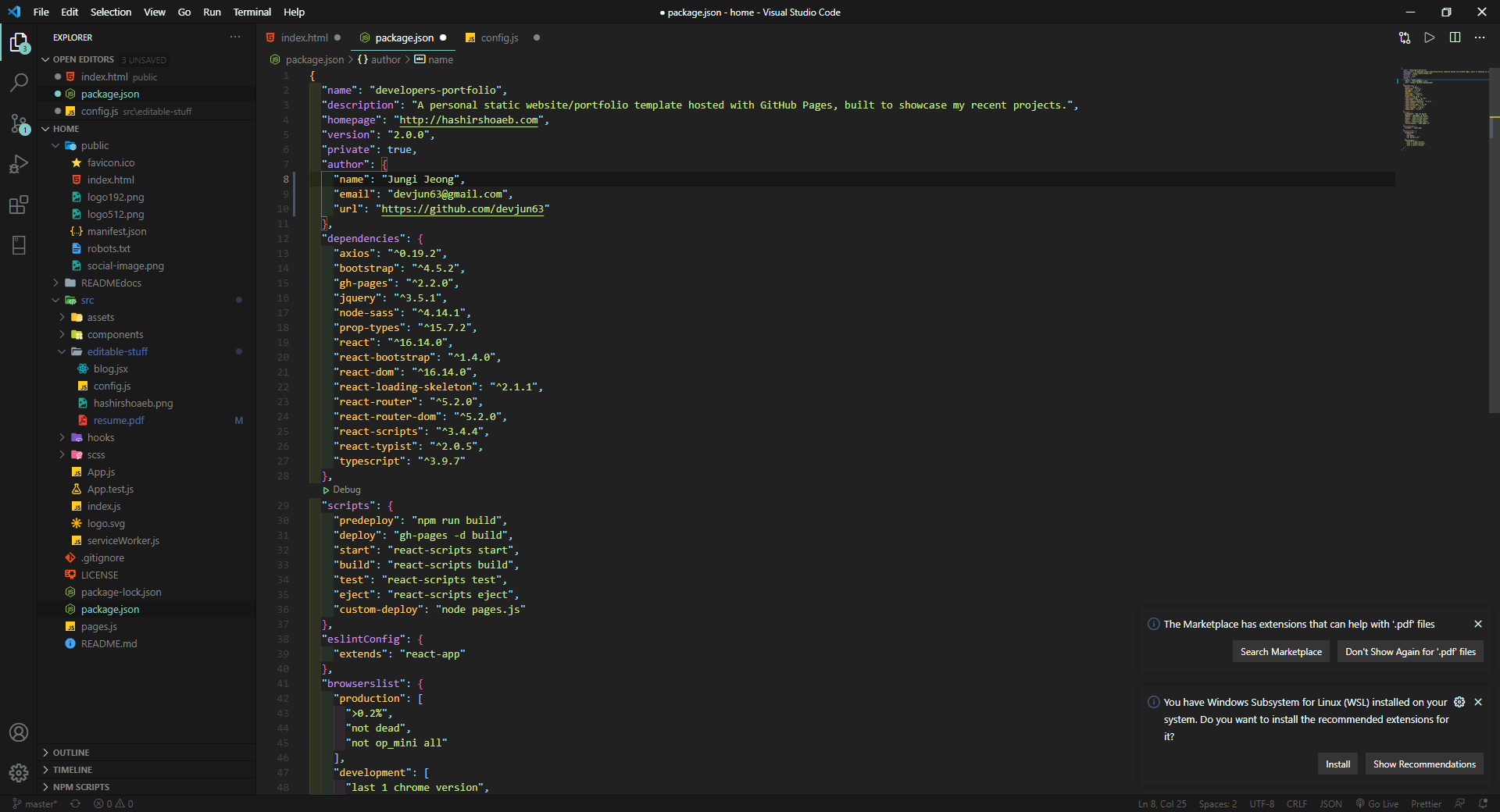Screen dimensions: 1500x812
Task: Click the JSON language mode in status bar
Action: (1330, 803)
